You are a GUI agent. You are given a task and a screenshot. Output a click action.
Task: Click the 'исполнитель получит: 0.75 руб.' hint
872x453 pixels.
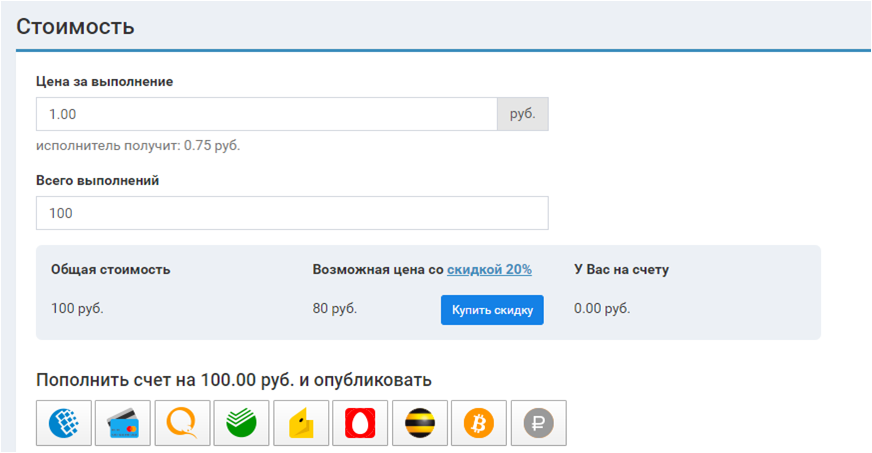(x=138, y=146)
